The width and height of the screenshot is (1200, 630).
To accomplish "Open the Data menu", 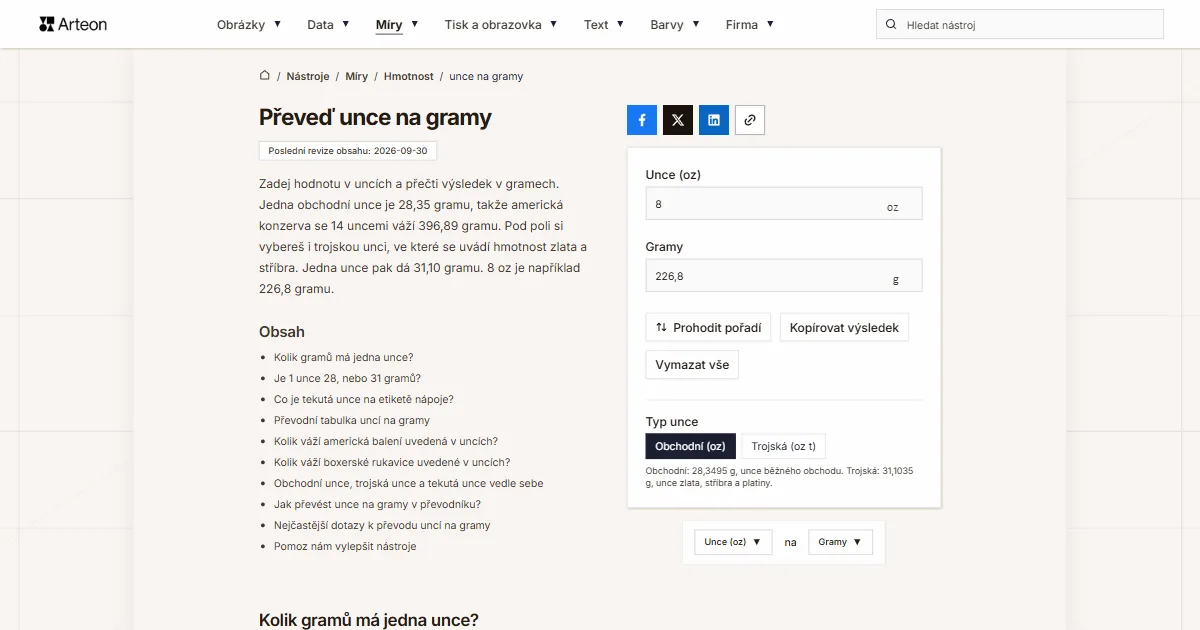I will click(329, 25).
